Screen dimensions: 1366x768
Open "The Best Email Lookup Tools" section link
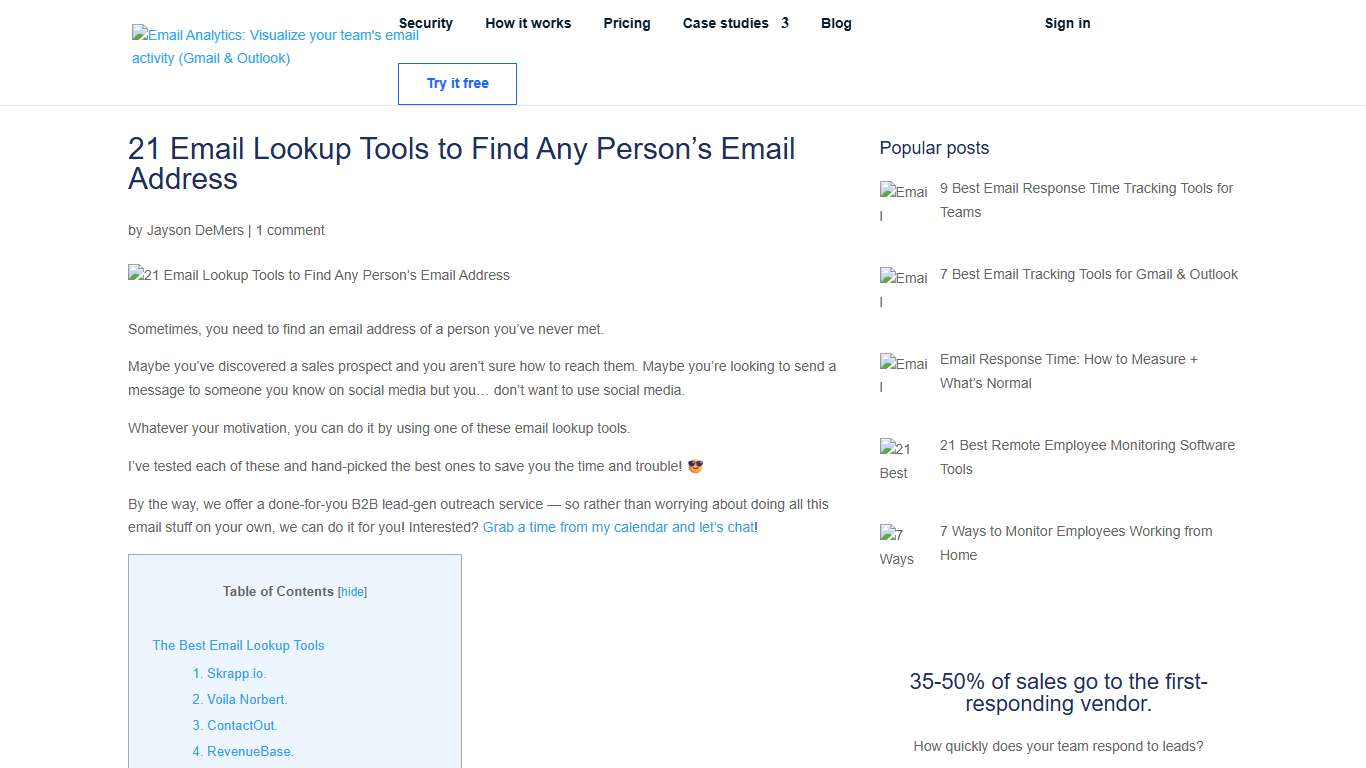[238, 645]
